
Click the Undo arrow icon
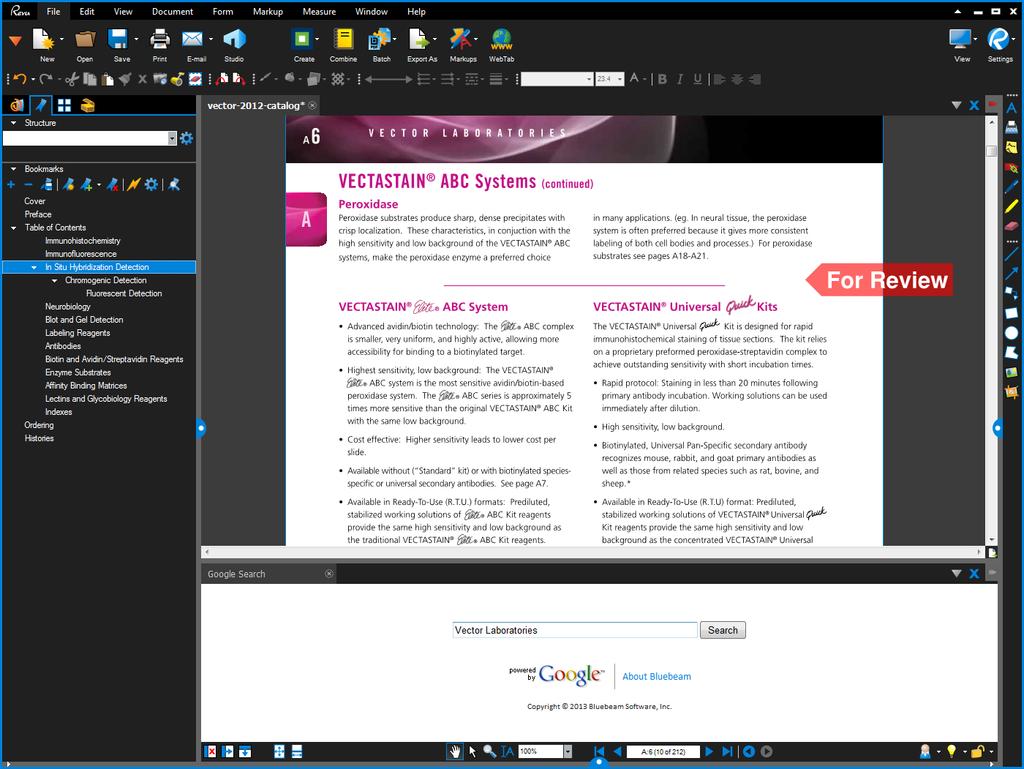[20, 79]
